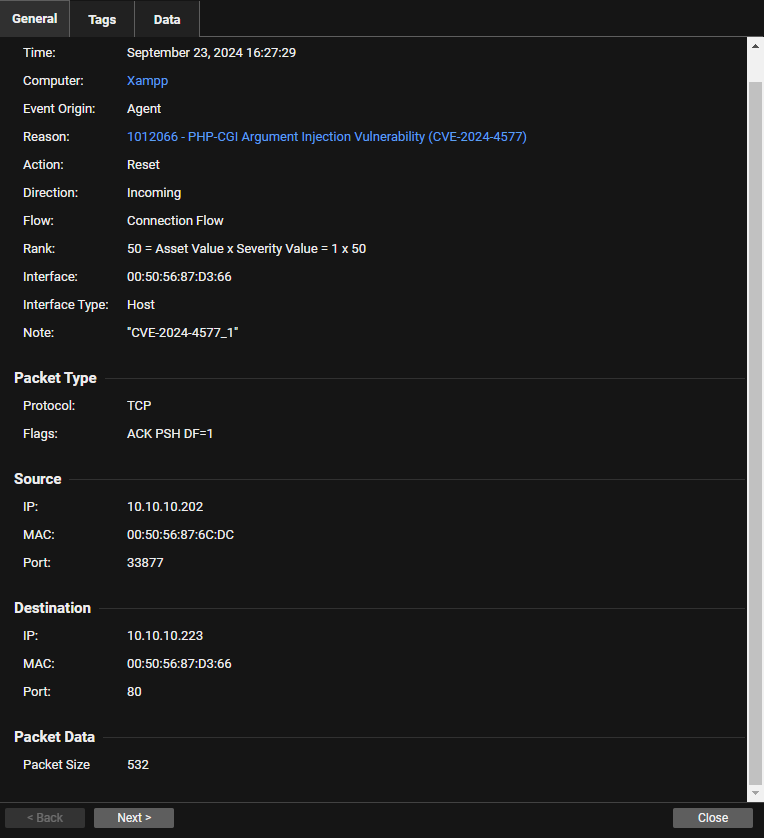Click the Reason field label
Viewport: 764px width, 838px height.
click(46, 137)
